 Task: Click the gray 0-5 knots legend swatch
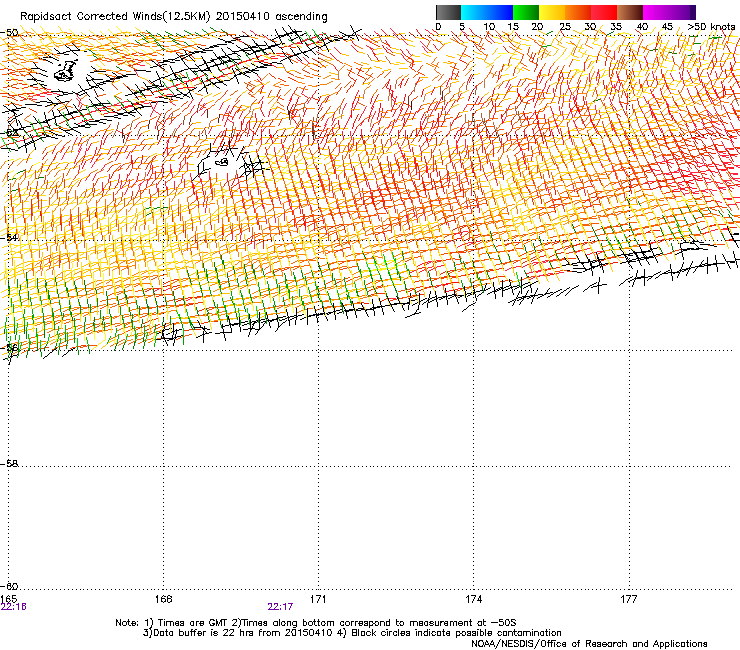coord(448,12)
